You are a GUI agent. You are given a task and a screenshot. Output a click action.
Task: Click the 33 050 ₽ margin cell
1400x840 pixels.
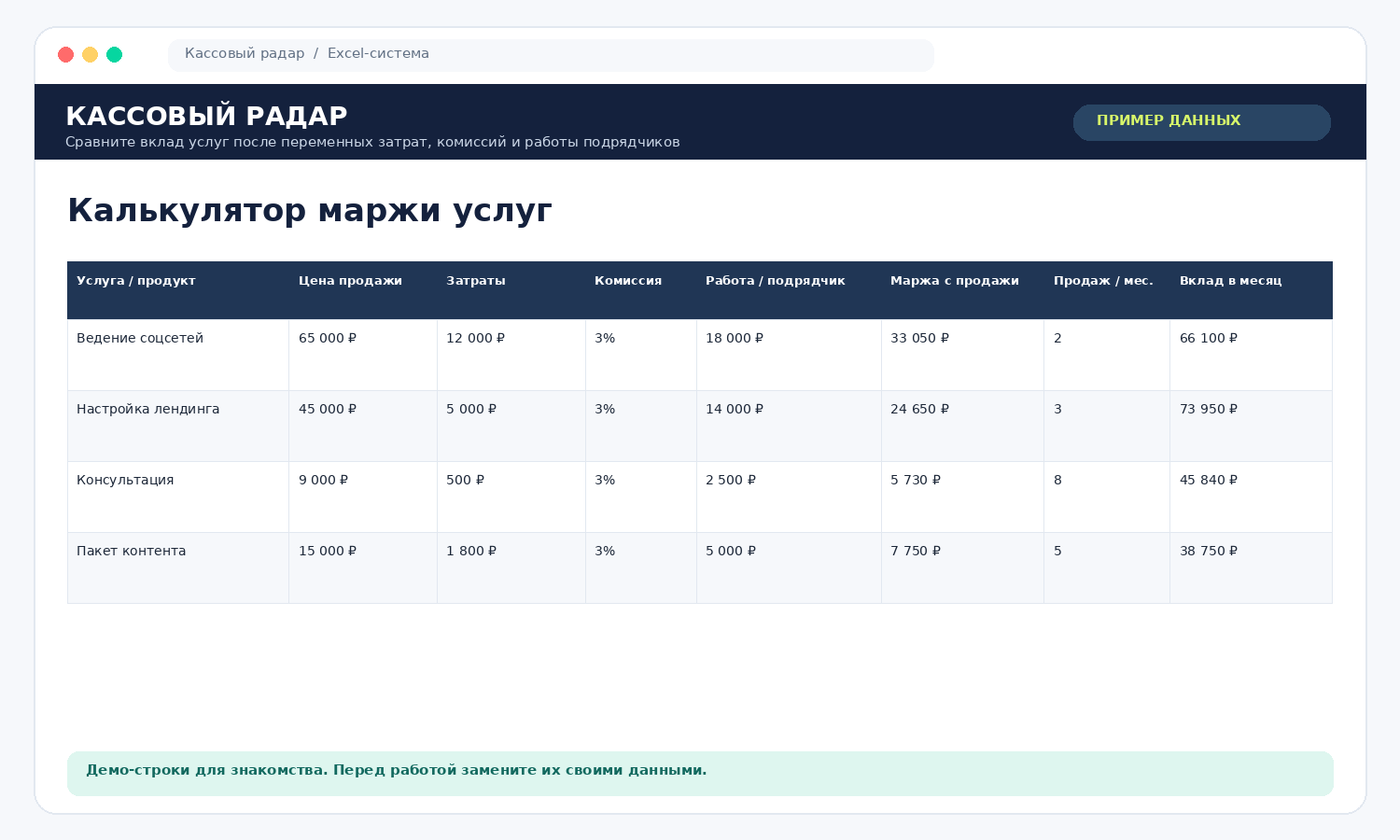click(963, 355)
